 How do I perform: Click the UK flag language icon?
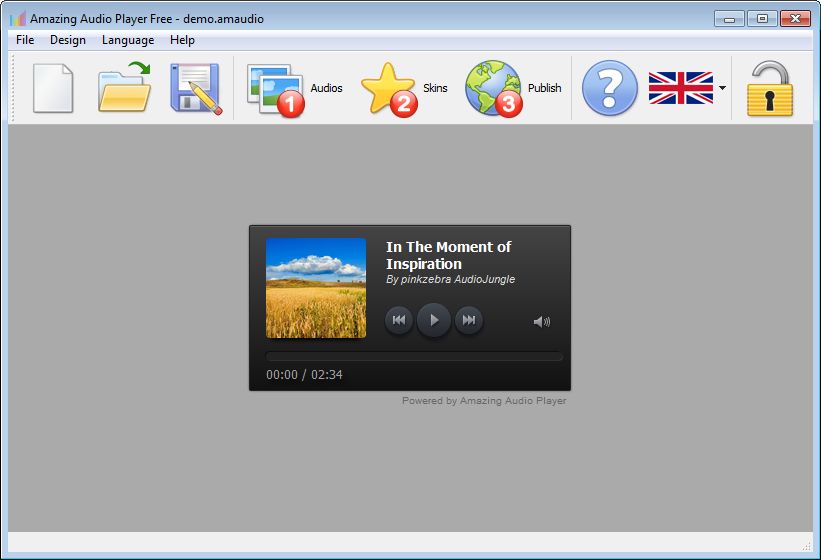[x=681, y=88]
